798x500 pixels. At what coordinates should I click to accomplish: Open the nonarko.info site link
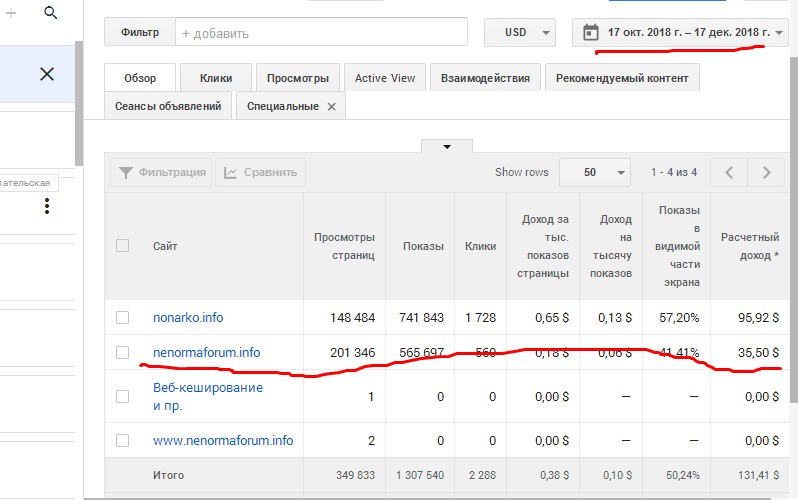pyautogui.click(x=188, y=317)
